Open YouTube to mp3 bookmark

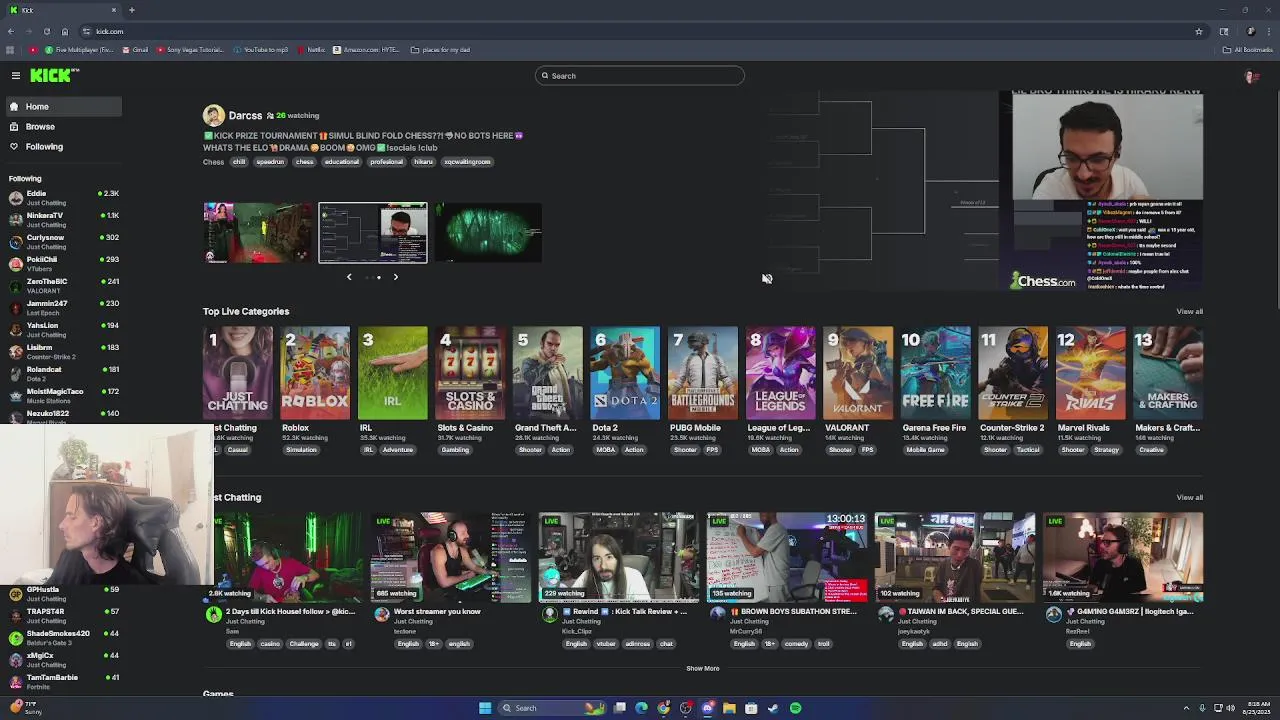tap(260, 49)
